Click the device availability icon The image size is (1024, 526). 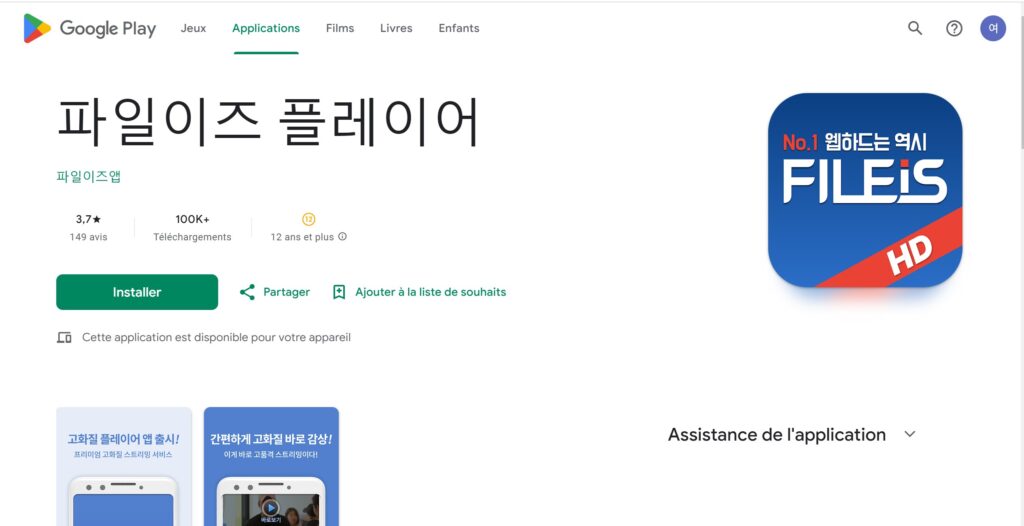(64, 338)
